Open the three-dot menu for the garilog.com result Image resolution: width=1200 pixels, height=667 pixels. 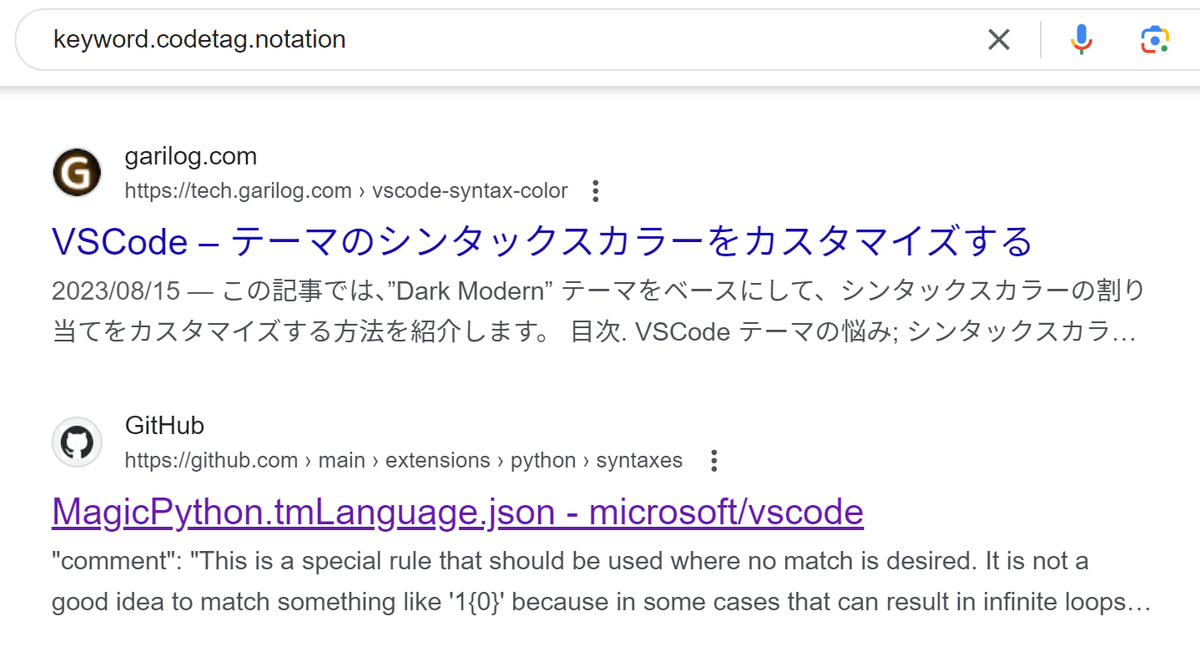(595, 190)
